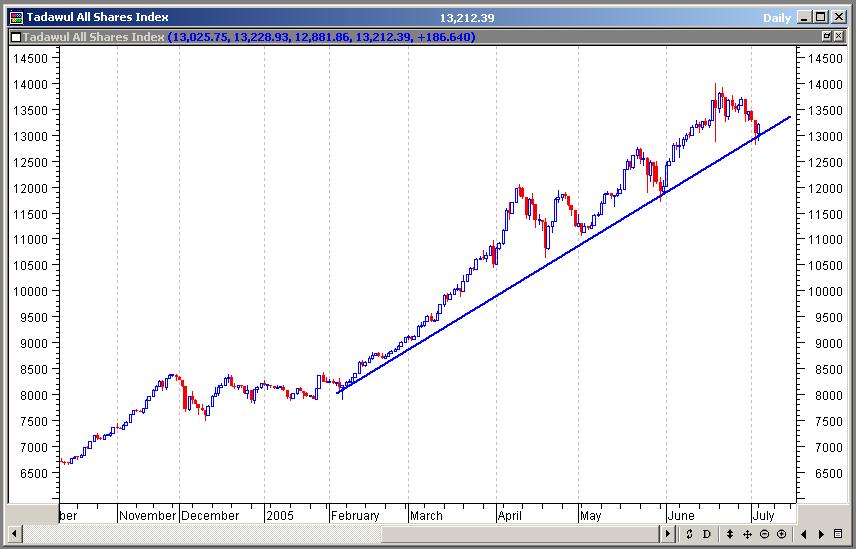Click the scrollbar right arrow button
Image resolution: width=856 pixels, height=549 pixels.
click(x=667, y=534)
